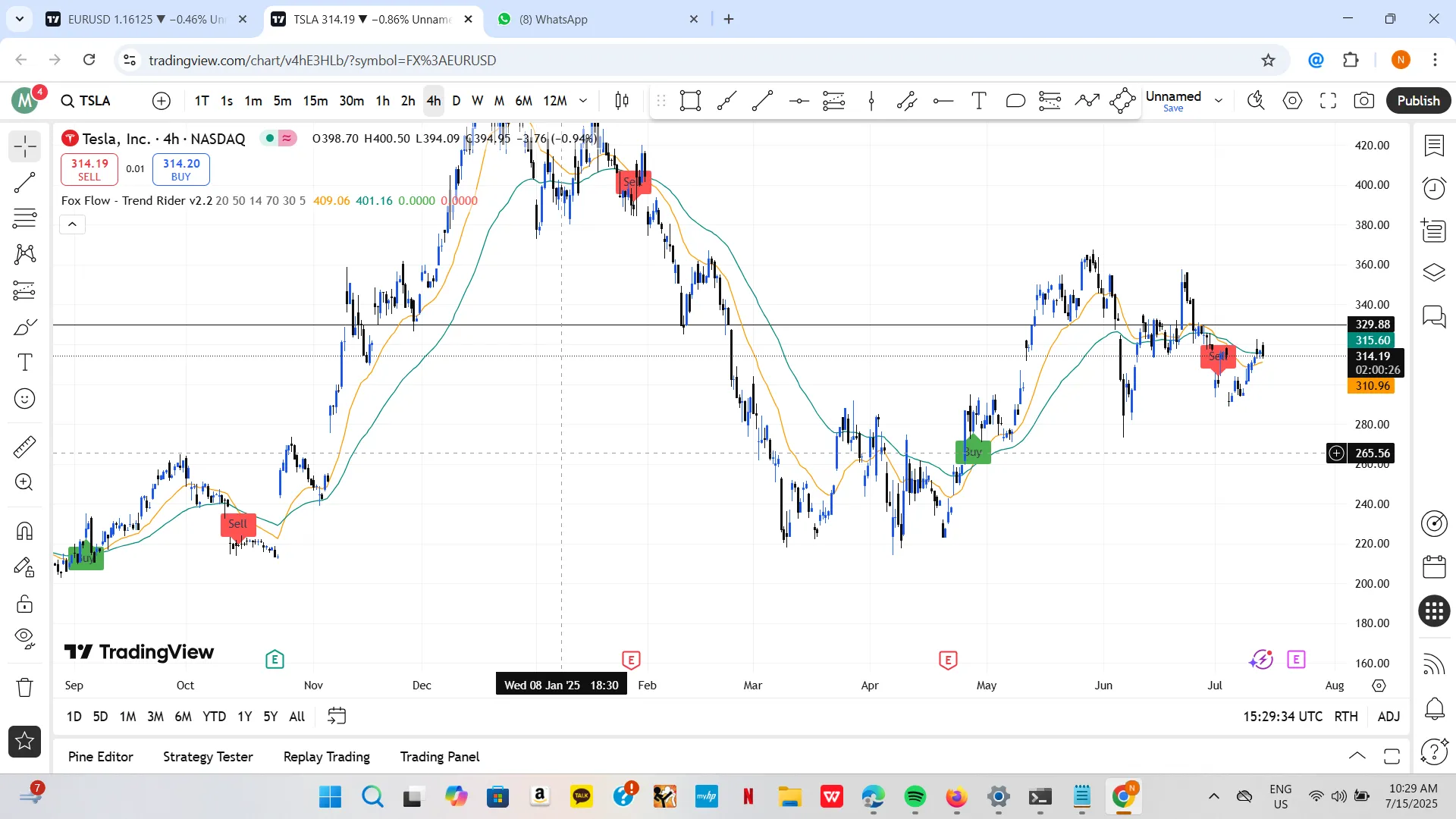Expand the bottom panel chevron
This screenshot has height=819, width=1456.
tap(1357, 756)
